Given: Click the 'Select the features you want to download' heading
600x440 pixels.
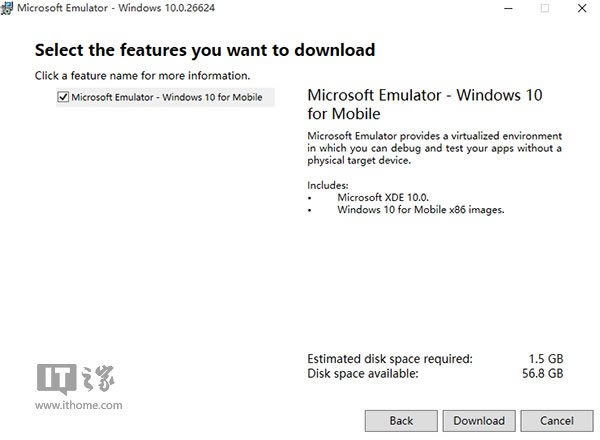Looking at the screenshot, I should pyautogui.click(x=205, y=50).
